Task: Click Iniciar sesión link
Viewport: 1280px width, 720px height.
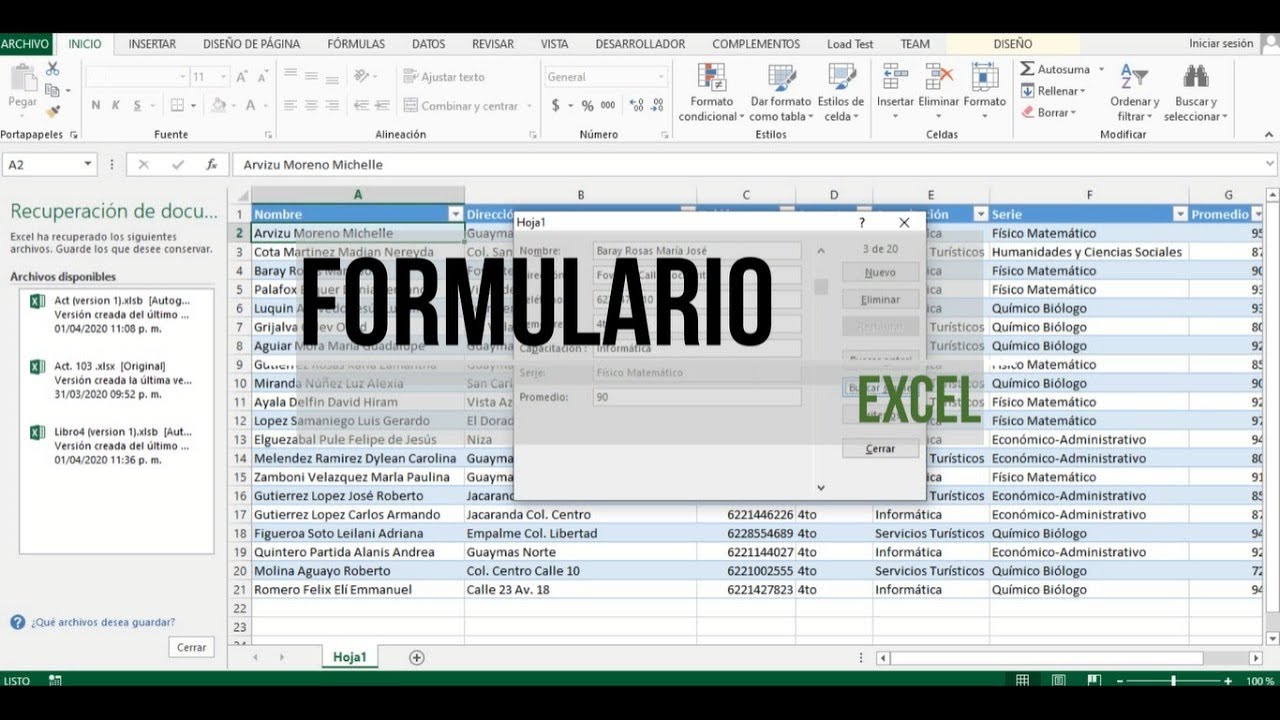Action: pyautogui.click(x=1221, y=44)
